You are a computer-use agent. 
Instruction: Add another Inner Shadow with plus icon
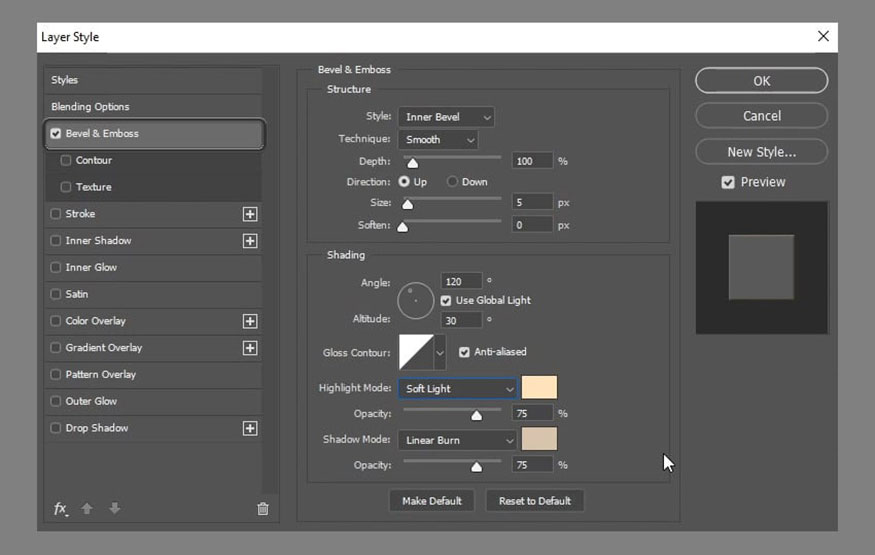250,241
